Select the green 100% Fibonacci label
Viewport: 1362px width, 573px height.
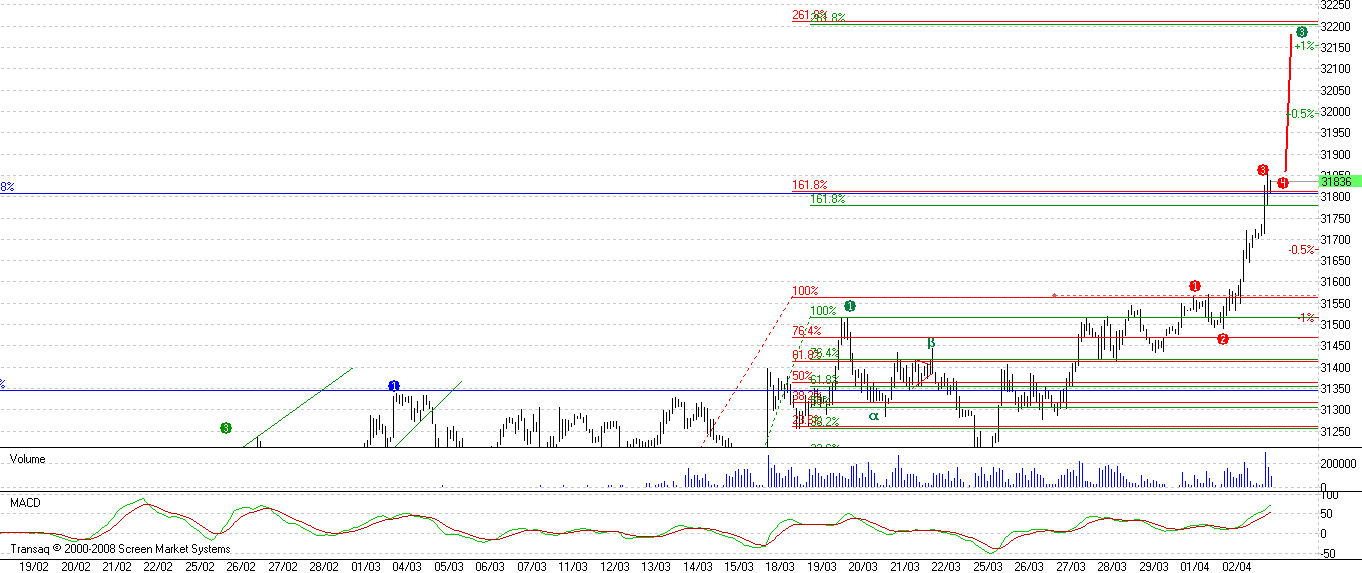[823, 311]
